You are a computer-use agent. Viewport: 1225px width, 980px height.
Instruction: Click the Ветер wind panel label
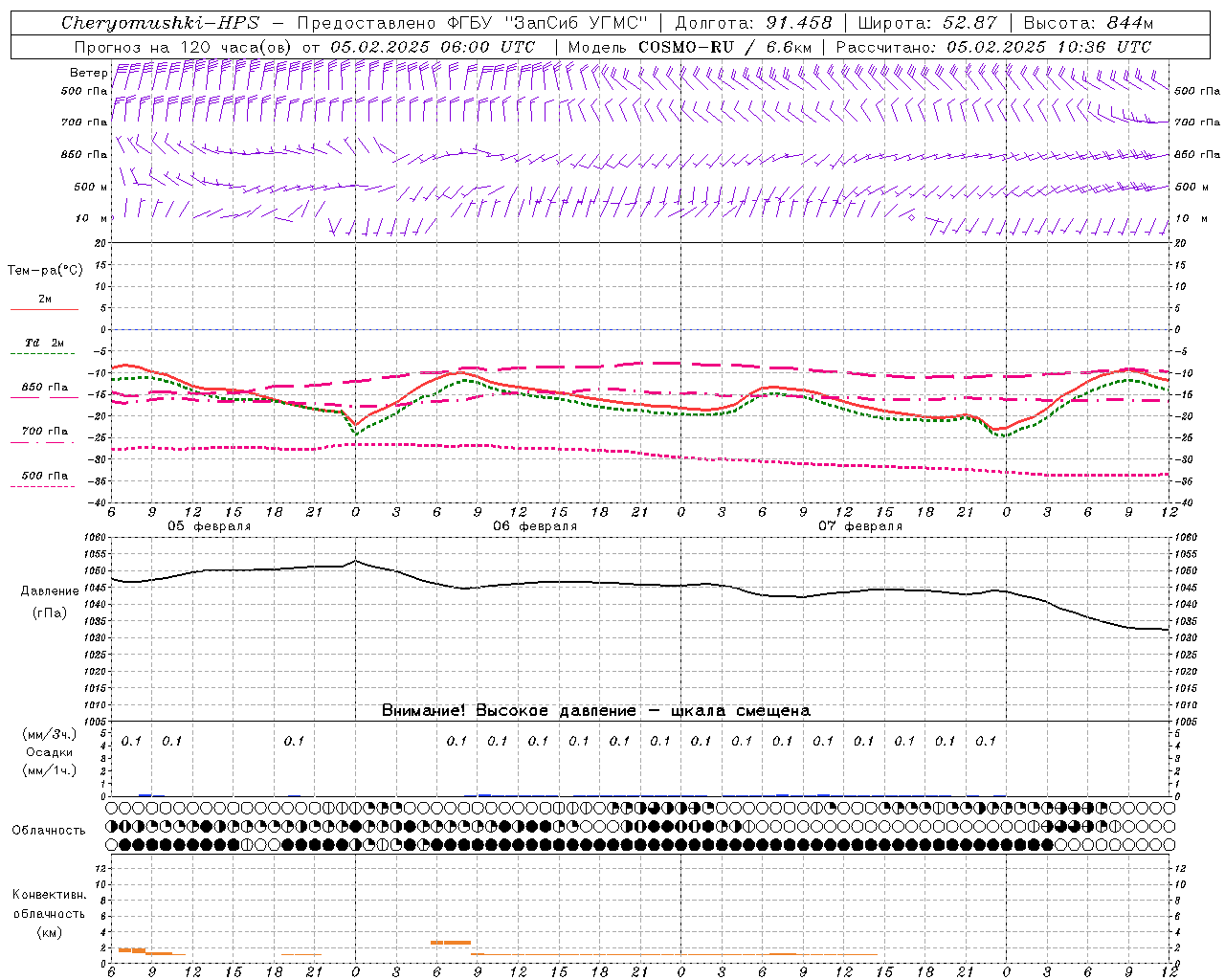(x=88, y=73)
